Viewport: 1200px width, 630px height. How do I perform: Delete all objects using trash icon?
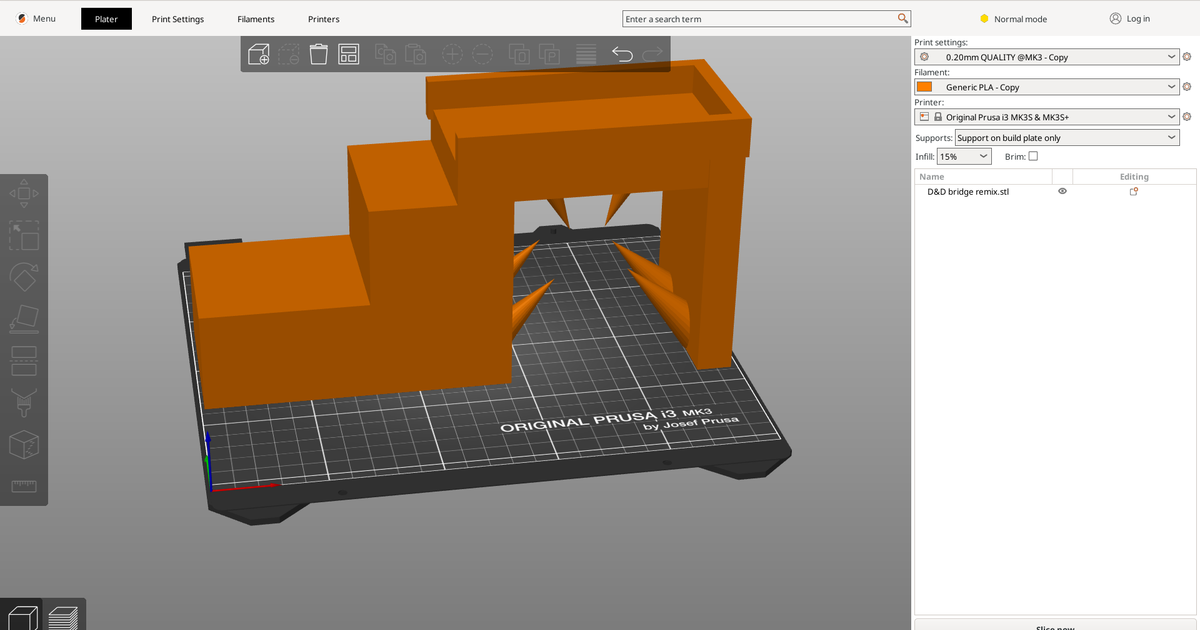click(318, 54)
